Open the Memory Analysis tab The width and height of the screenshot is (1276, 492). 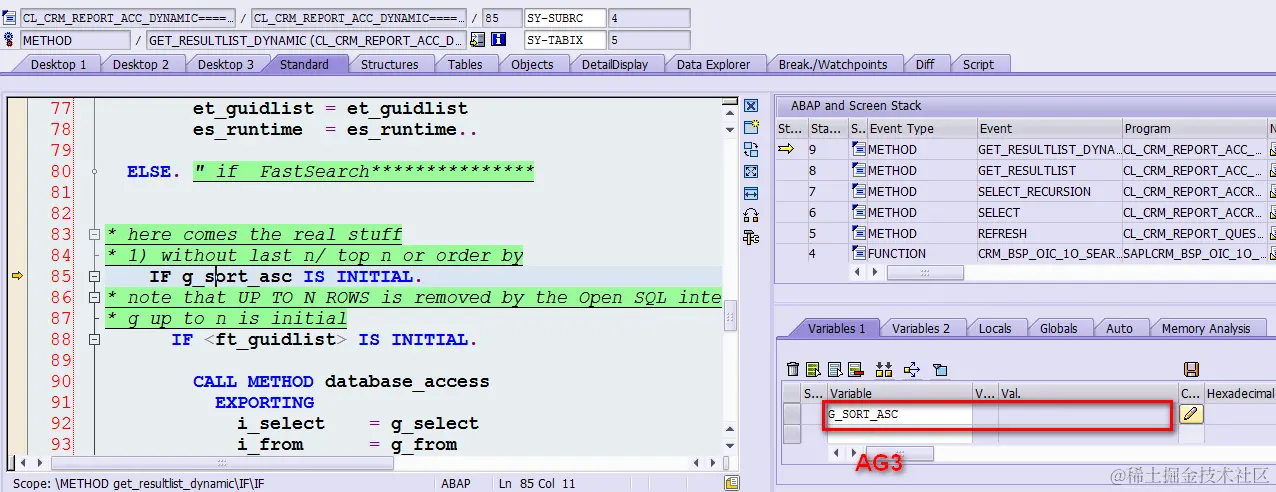click(1205, 328)
